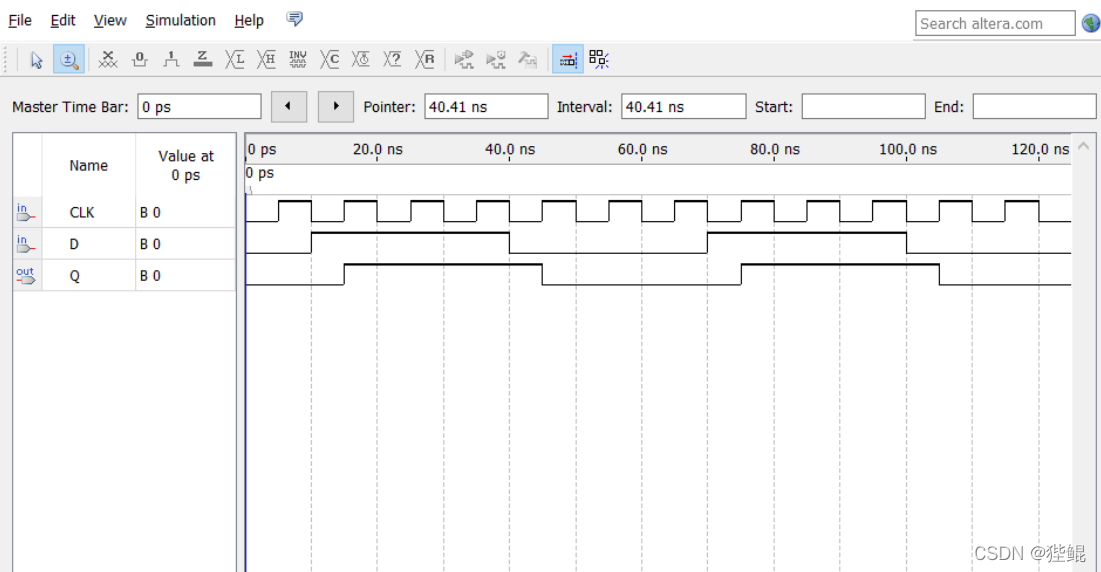Open the Edit menu
Viewport: 1101px width, 572px height.
(x=62, y=20)
